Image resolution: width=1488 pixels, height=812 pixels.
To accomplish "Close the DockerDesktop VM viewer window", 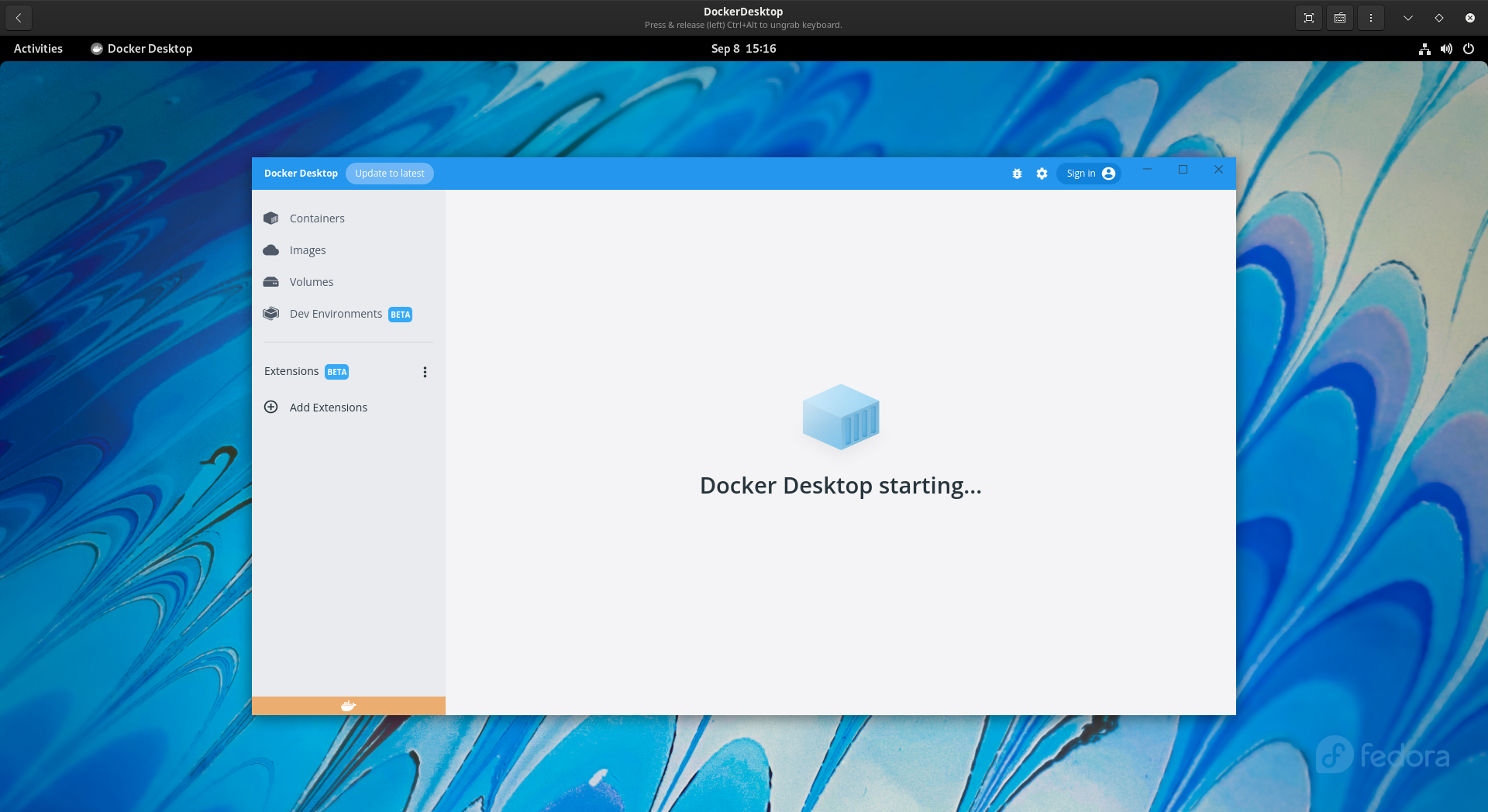I will point(1470,18).
